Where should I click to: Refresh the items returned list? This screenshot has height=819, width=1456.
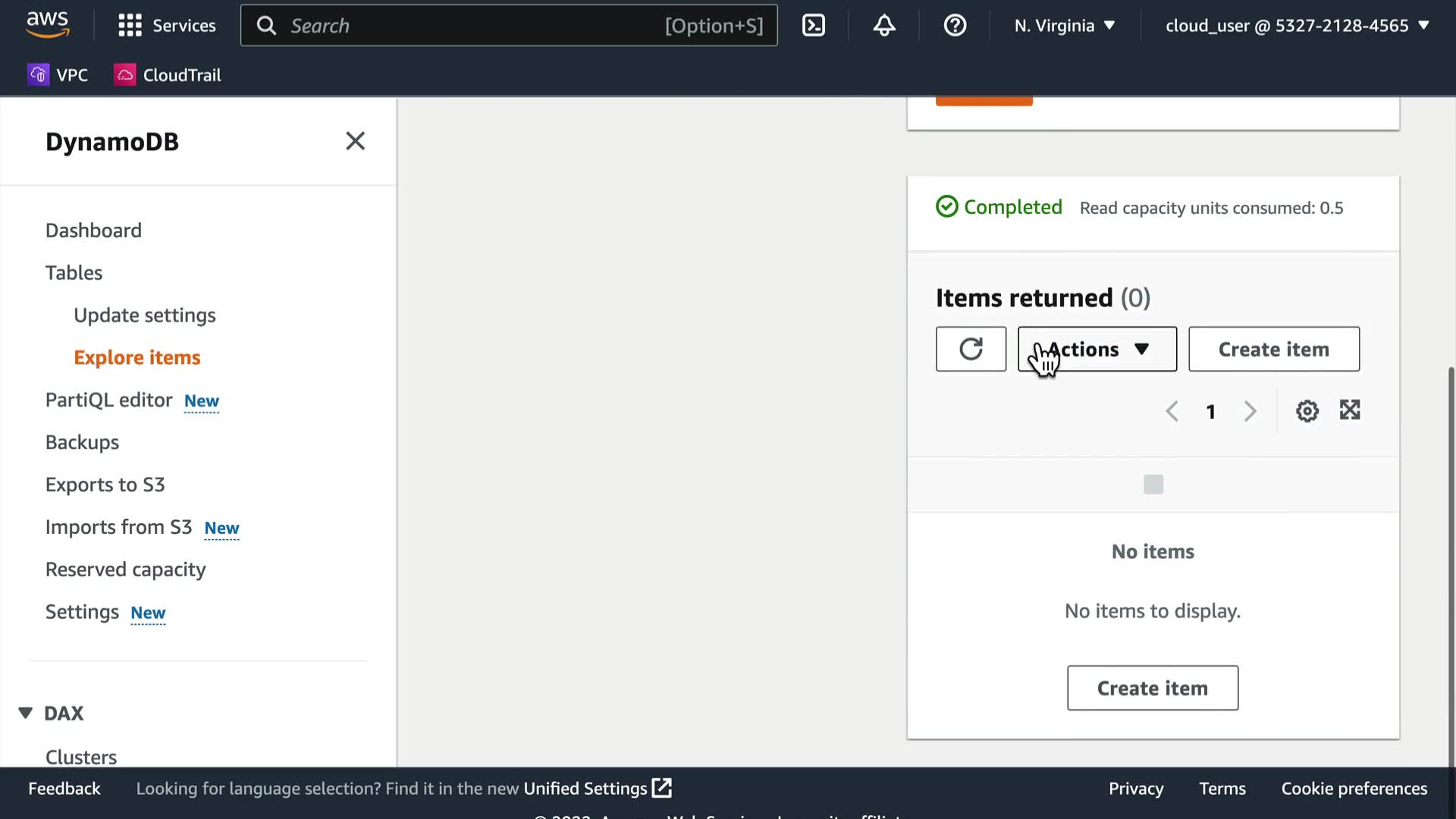(971, 349)
